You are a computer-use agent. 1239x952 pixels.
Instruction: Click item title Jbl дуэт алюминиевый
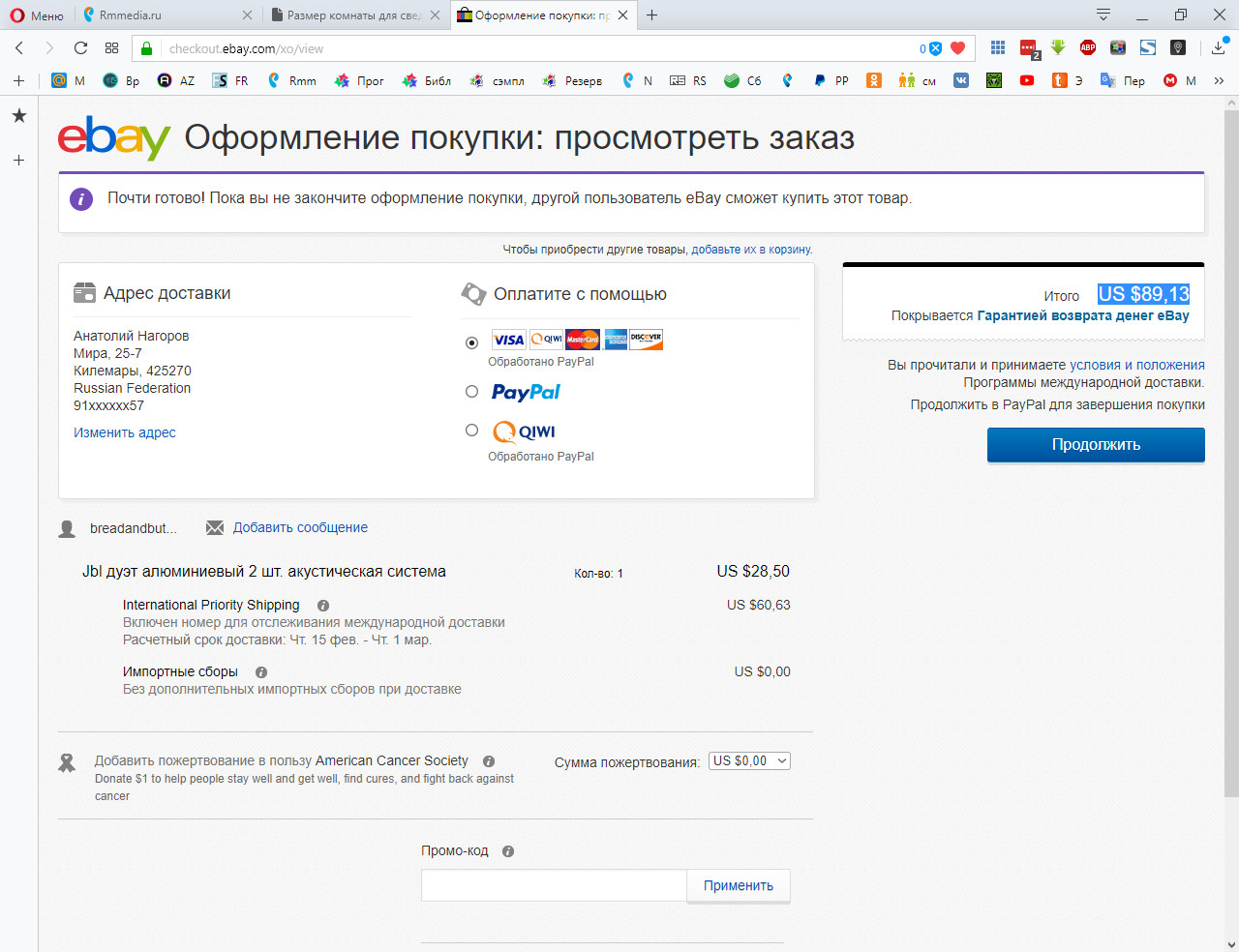point(264,572)
